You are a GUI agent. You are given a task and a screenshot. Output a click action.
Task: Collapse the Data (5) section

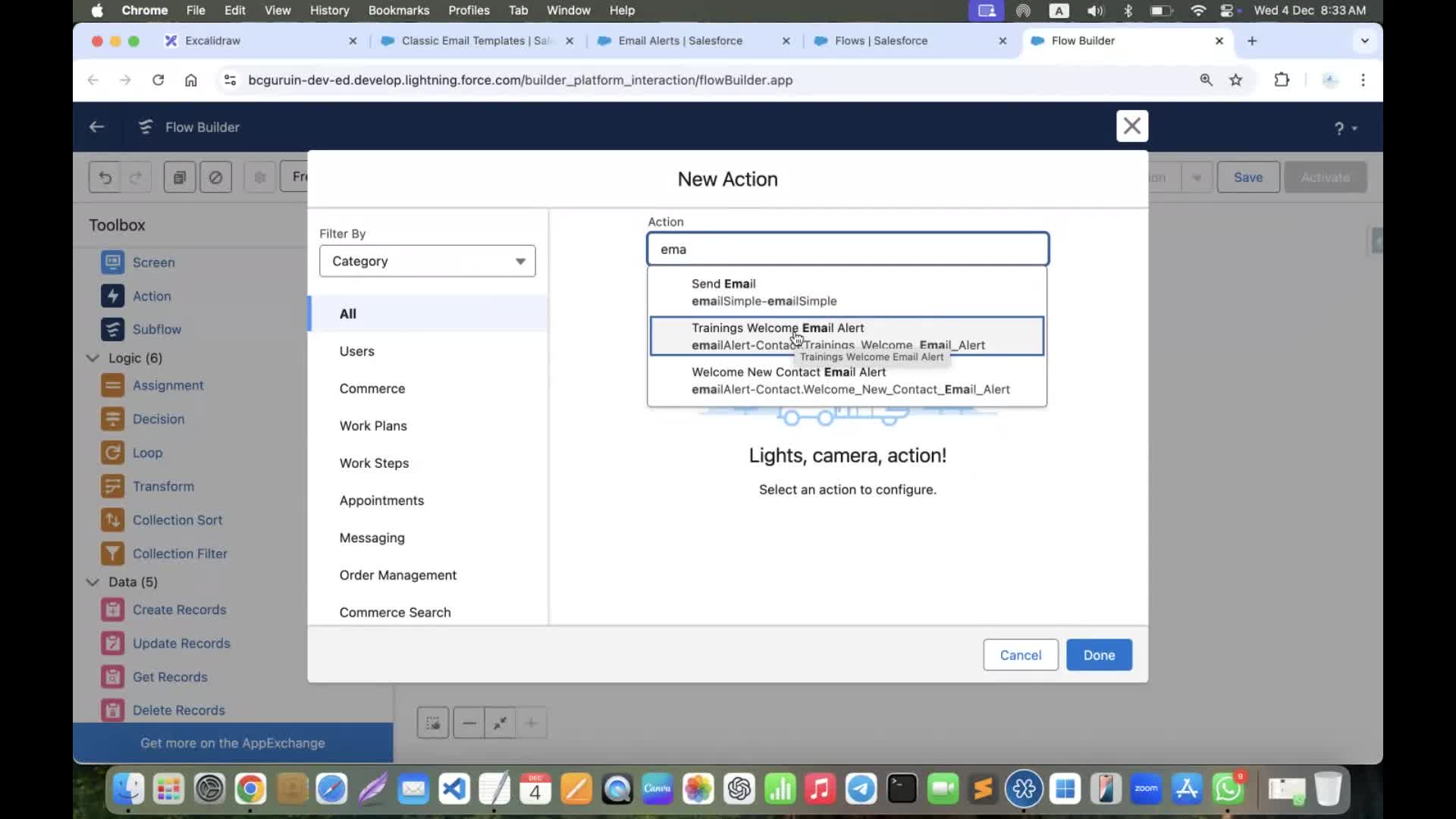click(93, 582)
